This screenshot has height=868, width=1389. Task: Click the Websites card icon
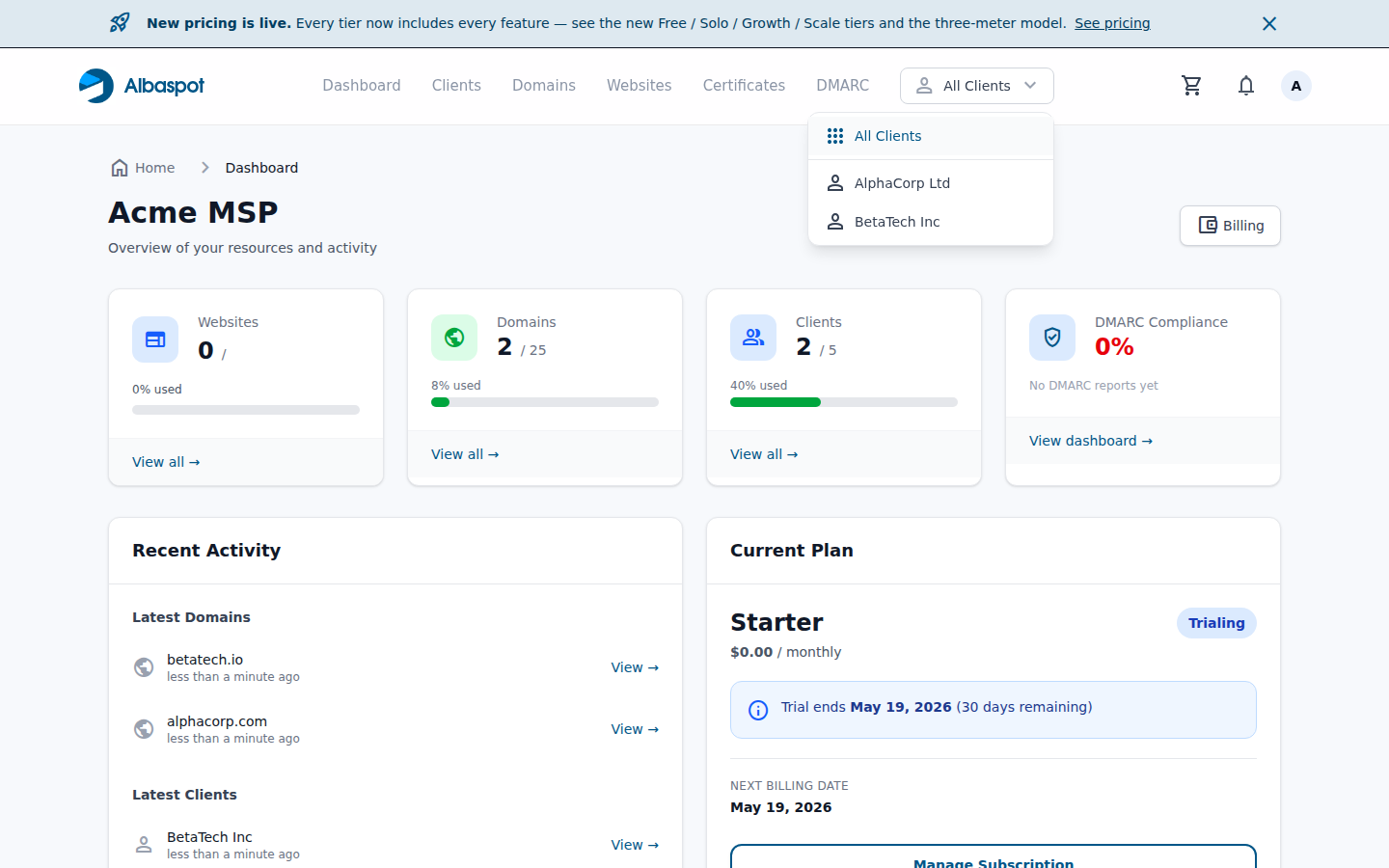click(155, 339)
